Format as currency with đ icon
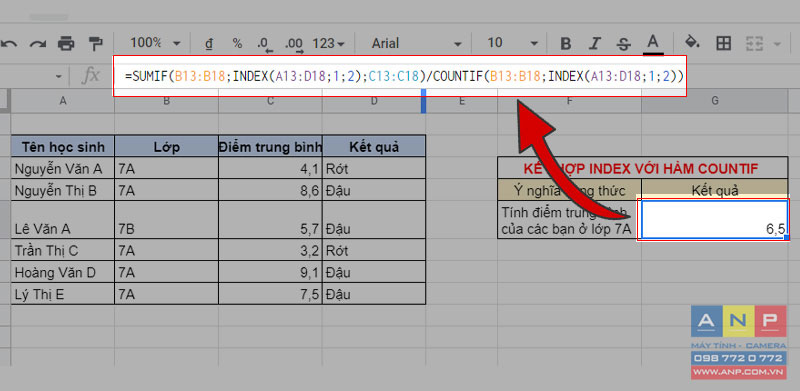Image resolution: width=800 pixels, height=391 pixels. tap(209, 43)
